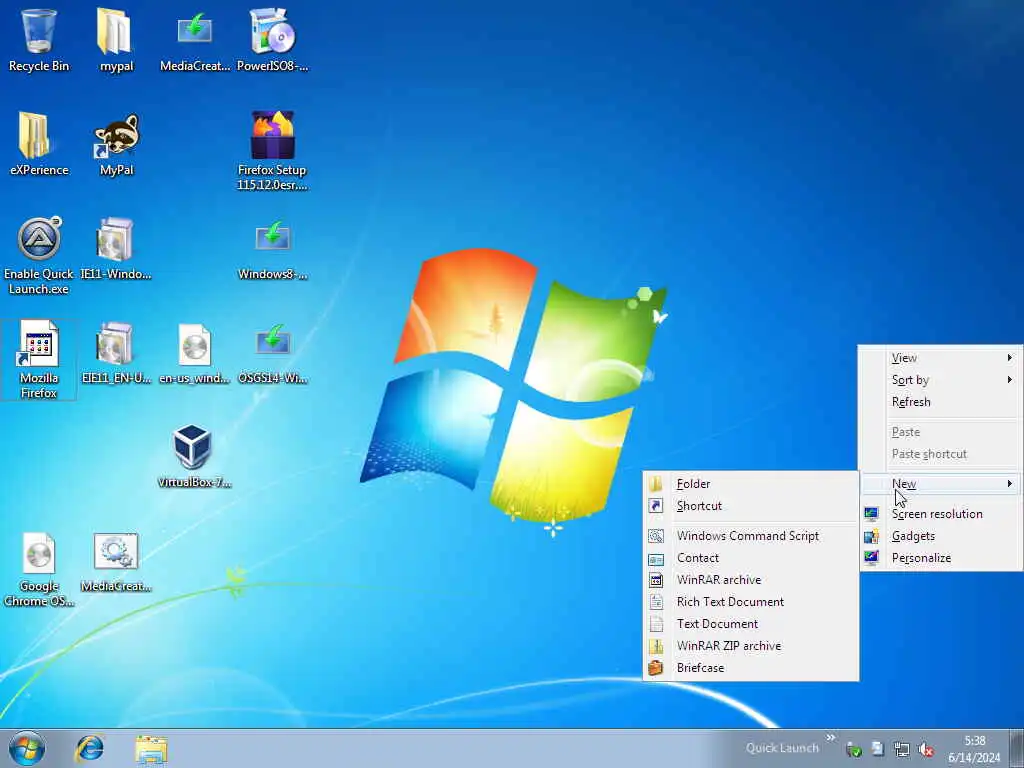Select the Google Chrome OS disc icon
Image resolution: width=1024 pixels, height=768 pixels.
coord(39,568)
